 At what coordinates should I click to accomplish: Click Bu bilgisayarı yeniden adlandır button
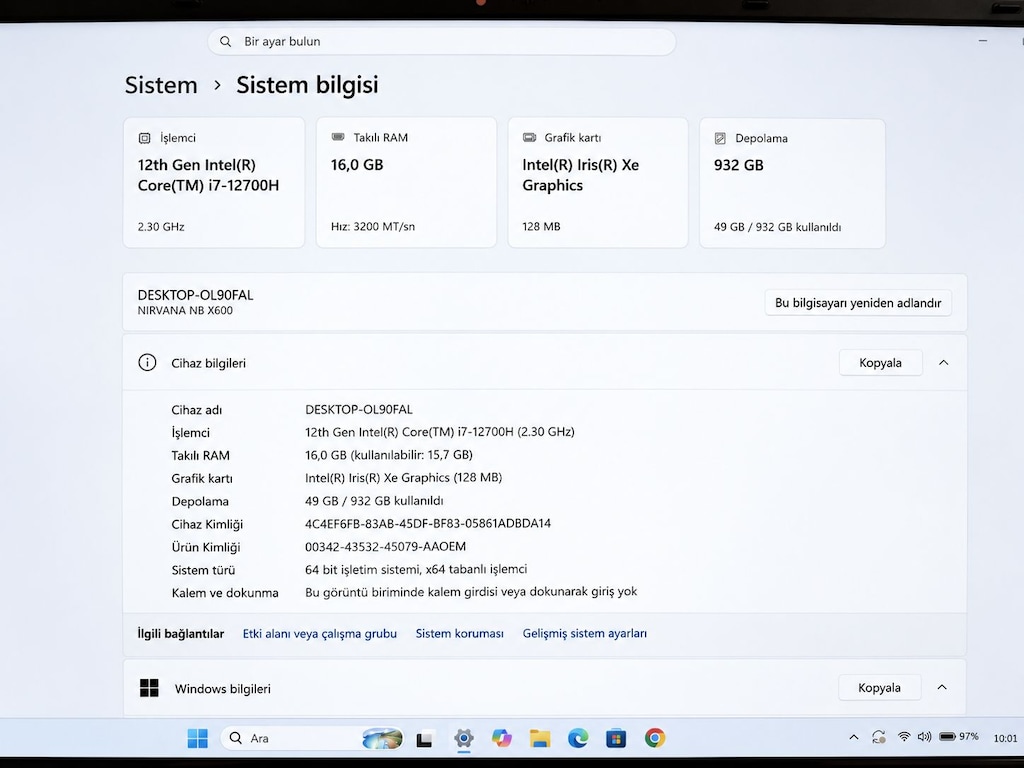point(858,303)
